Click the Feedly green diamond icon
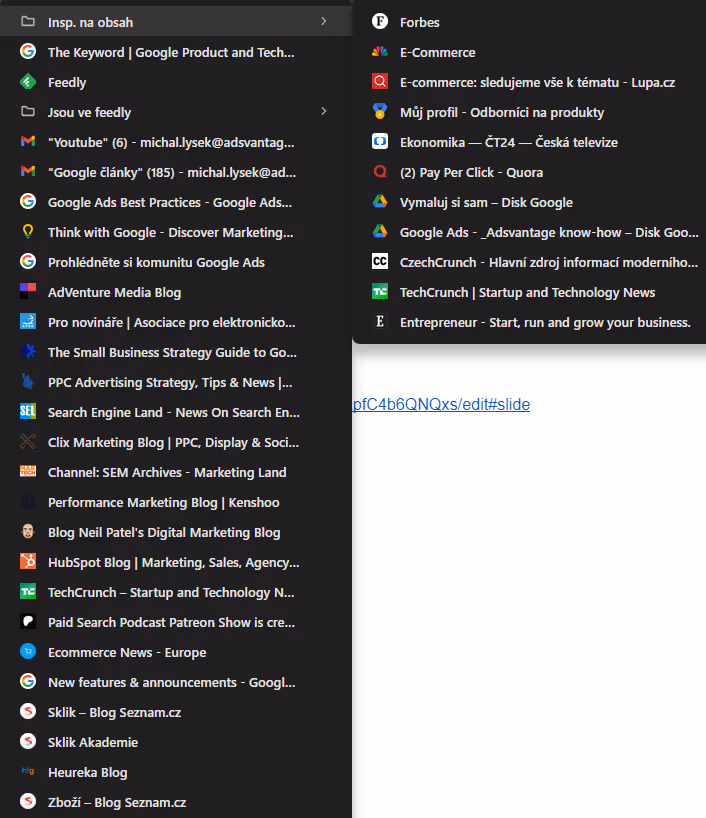Screen dimensions: 706x818 [x=28, y=82]
